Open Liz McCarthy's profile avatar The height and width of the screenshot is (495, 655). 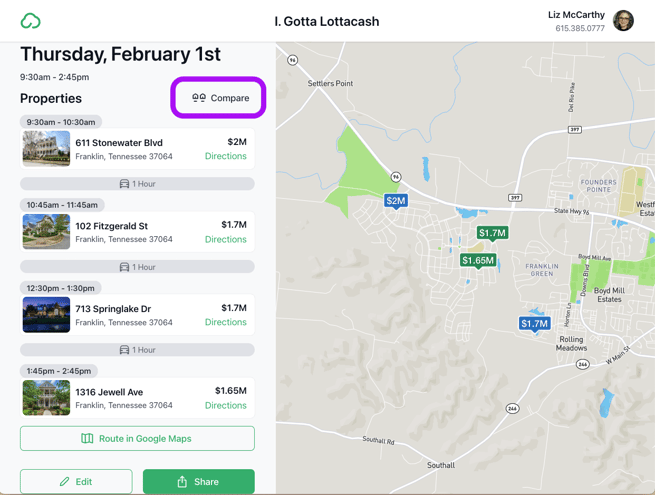point(623,21)
